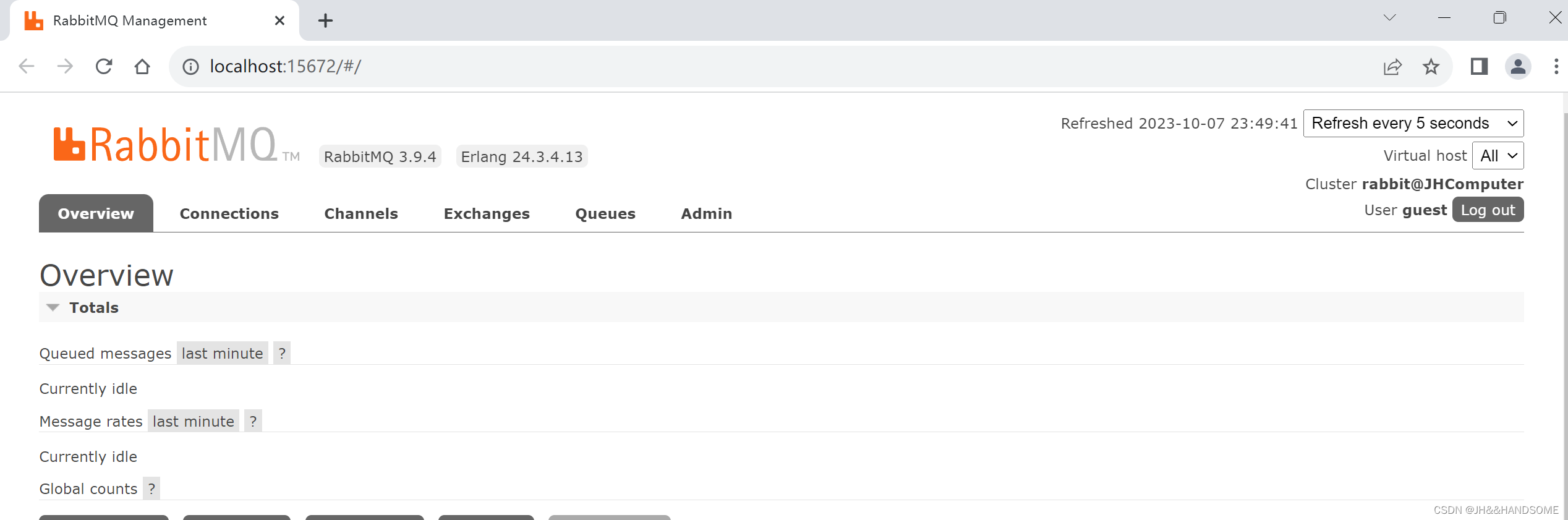
Task: Log out of the guest user
Action: pyautogui.click(x=1488, y=210)
